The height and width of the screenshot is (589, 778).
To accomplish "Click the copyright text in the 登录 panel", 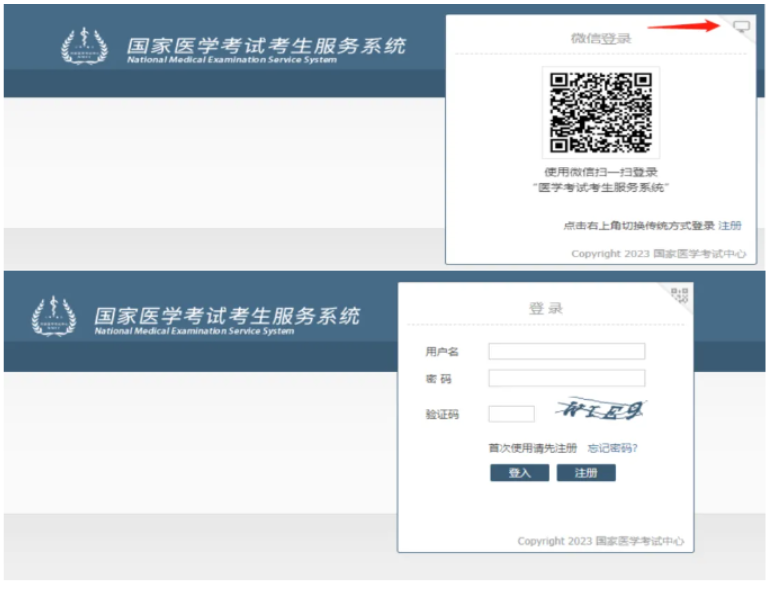I will click(600, 541).
